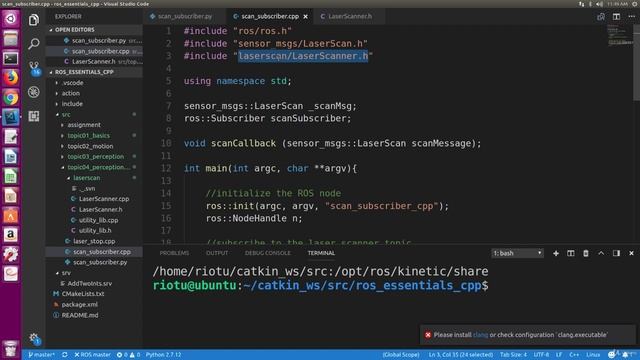640x360 pixels.
Task: Launch Google Chrome from Ubuntu dock
Action: coord(11,98)
